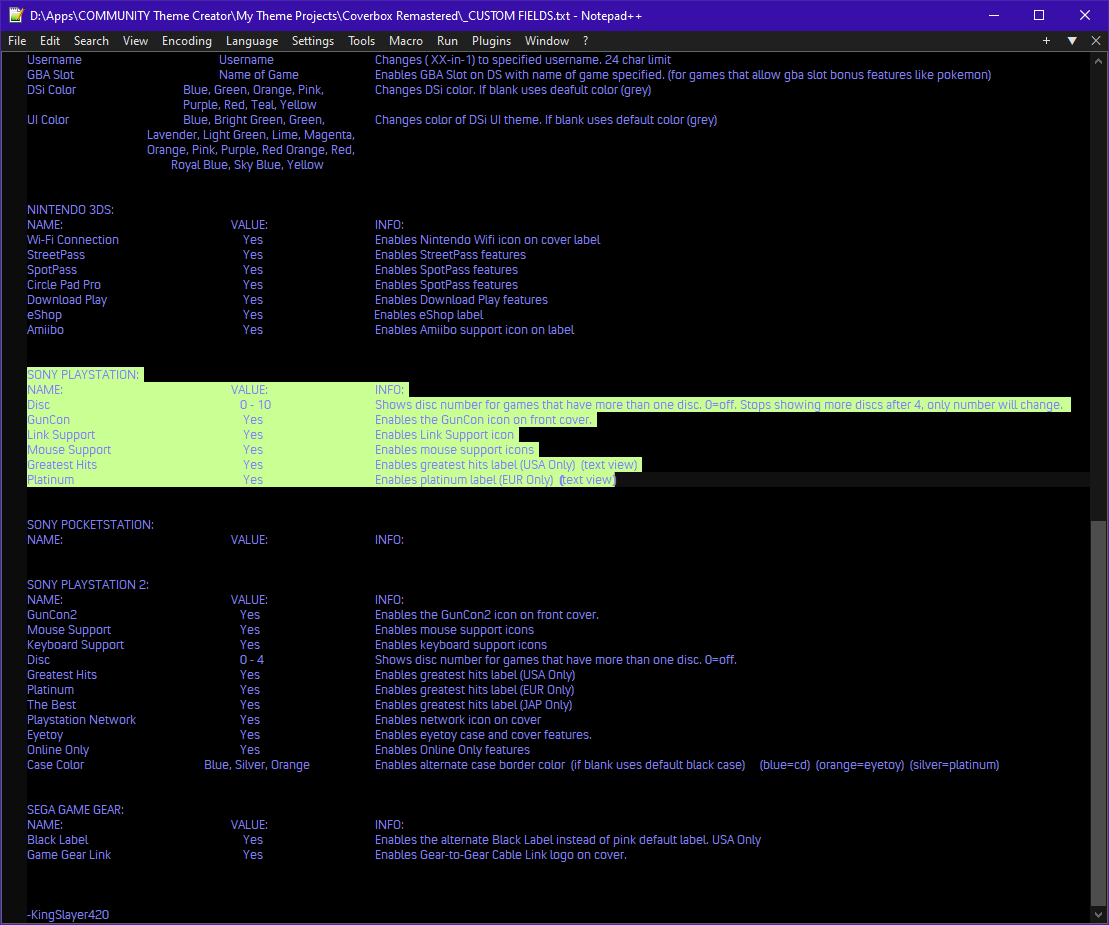
Task: Click the 'GBA Slot' field name
Action: click(x=50, y=75)
